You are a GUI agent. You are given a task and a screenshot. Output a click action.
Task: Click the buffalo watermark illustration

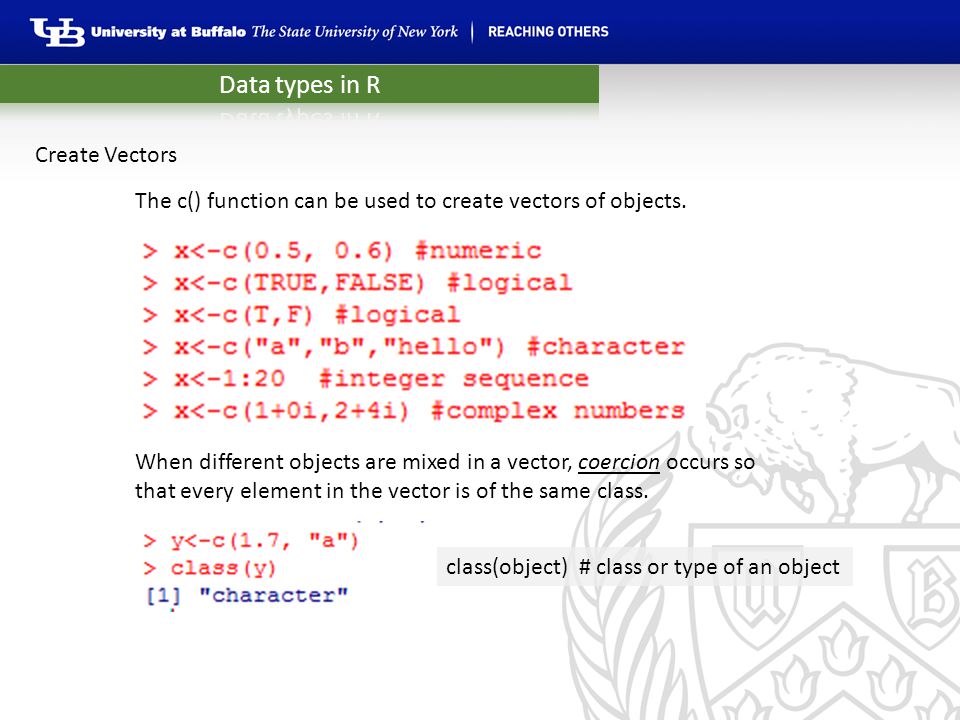tap(827, 429)
